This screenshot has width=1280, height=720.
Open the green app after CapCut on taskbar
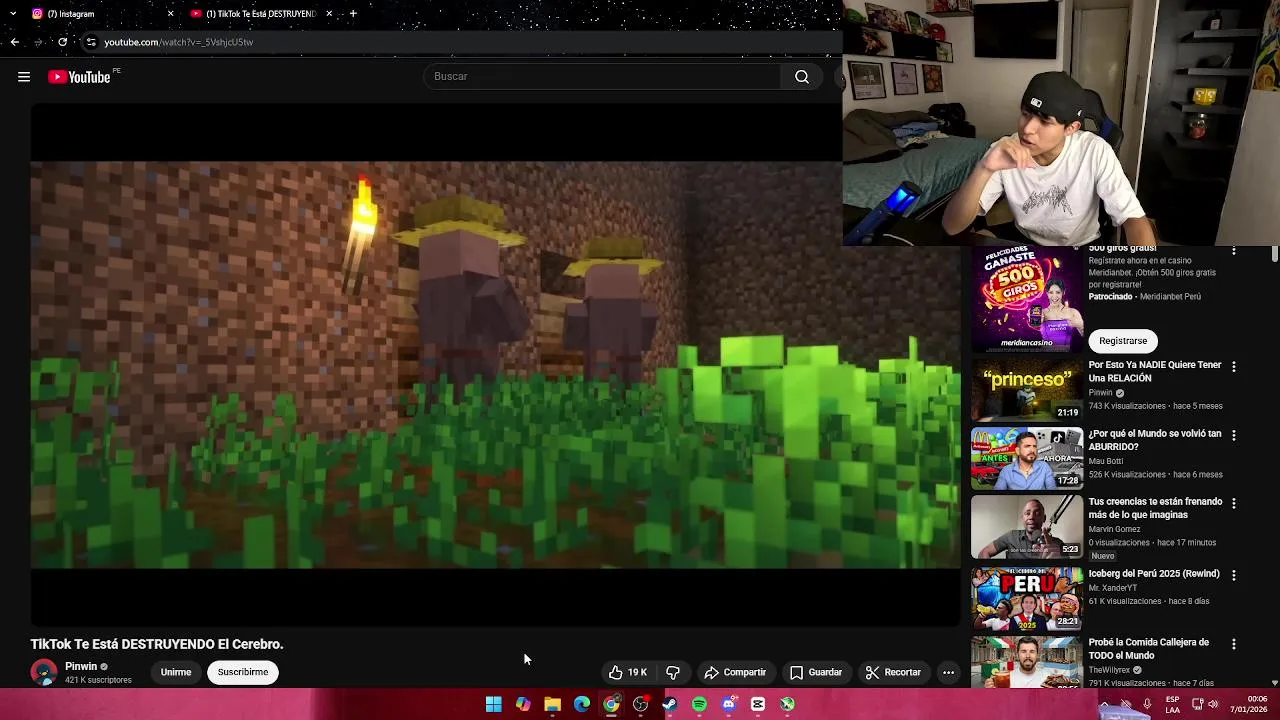pyautogui.click(x=788, y=705)
